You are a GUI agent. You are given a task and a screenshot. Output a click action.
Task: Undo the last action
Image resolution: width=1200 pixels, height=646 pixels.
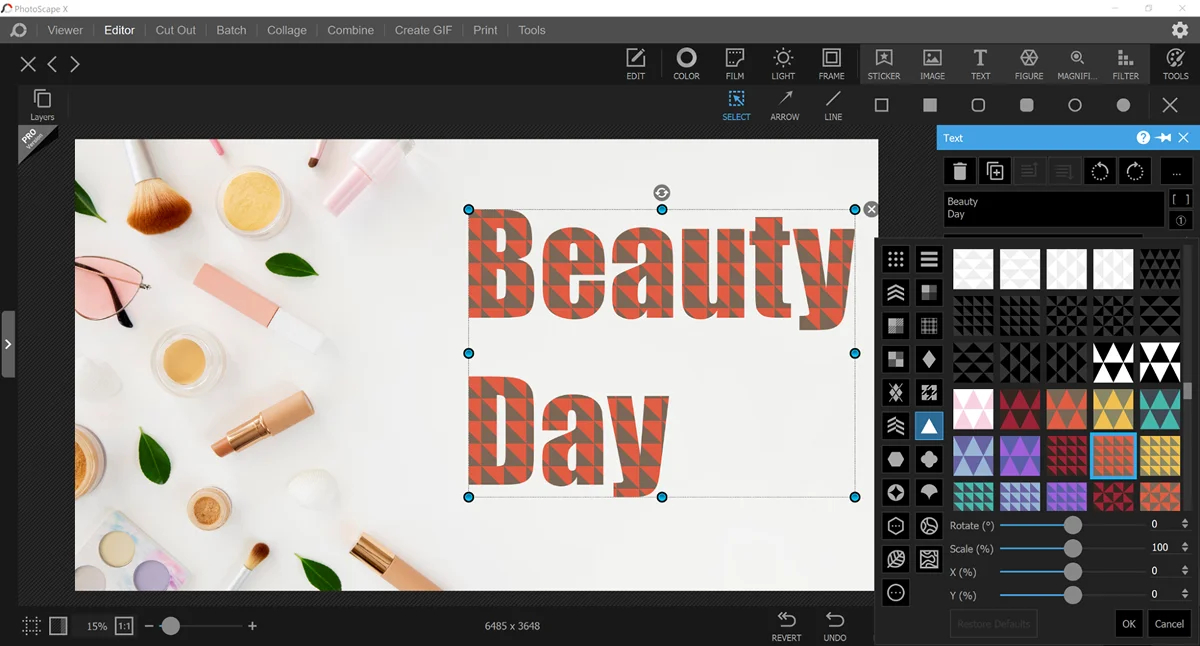point(835,625)
